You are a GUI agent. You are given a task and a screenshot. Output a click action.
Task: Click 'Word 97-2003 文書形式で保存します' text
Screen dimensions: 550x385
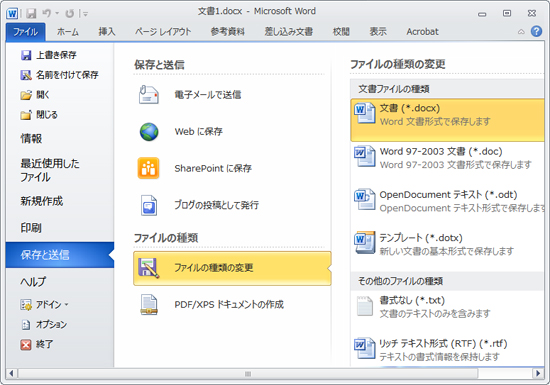[x=455, y=165]
